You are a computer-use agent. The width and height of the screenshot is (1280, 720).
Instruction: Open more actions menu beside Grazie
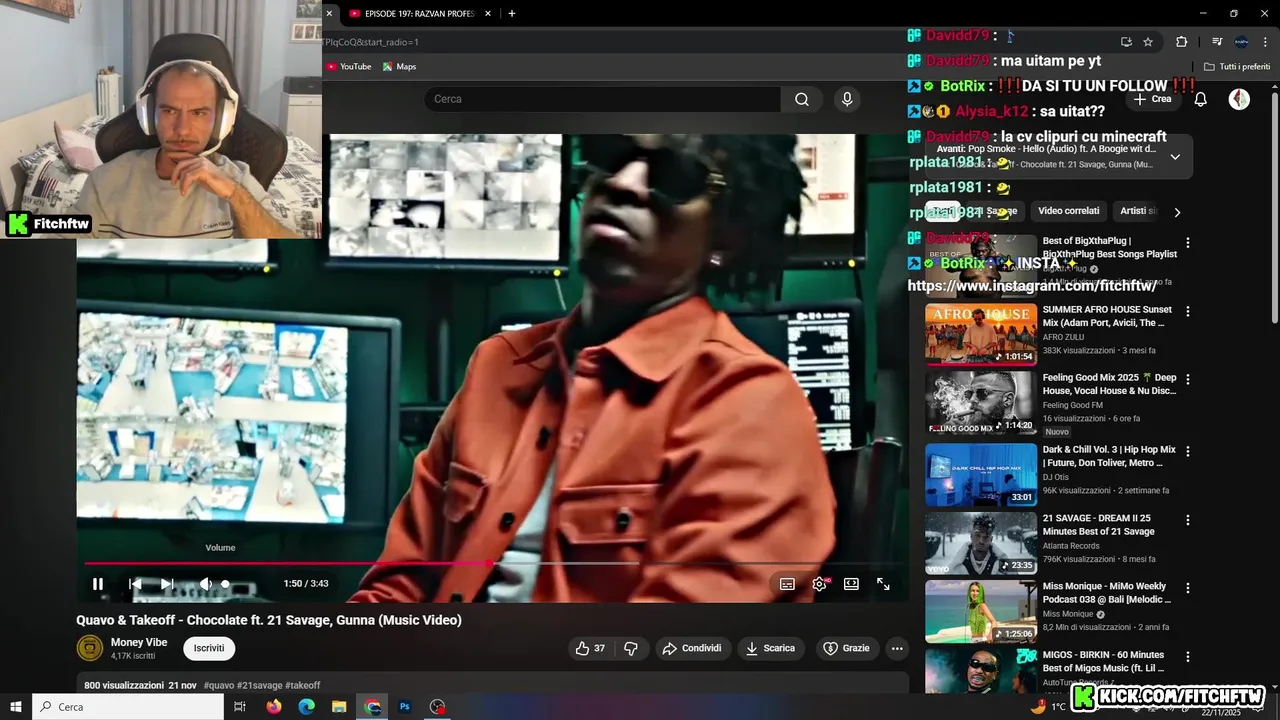(x=897, y=648)
